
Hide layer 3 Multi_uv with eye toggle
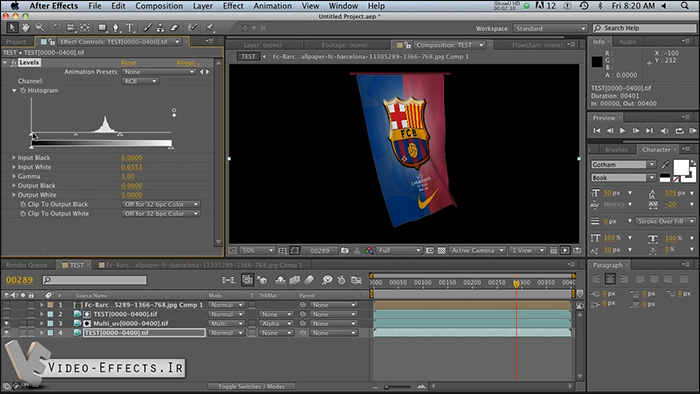(x=7, y=323)
